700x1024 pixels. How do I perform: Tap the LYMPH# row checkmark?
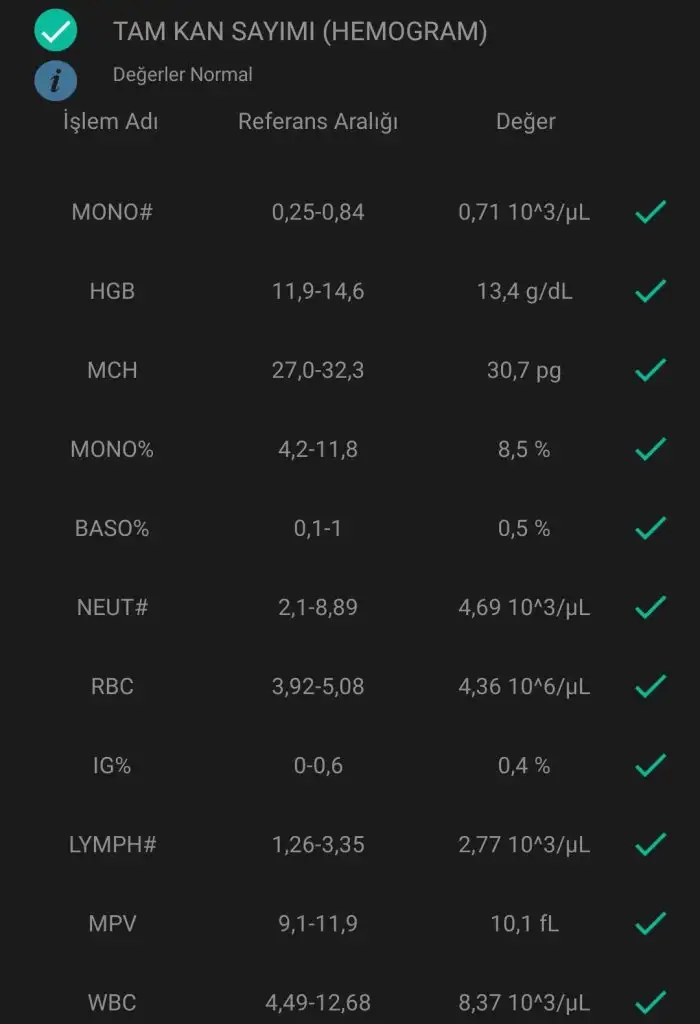tap(651, 844)
